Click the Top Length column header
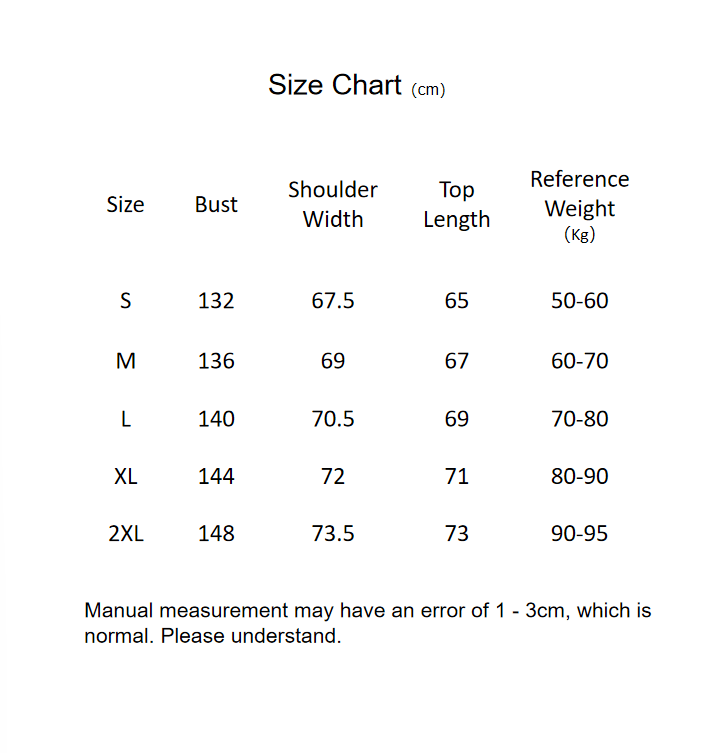 (457, 205)
